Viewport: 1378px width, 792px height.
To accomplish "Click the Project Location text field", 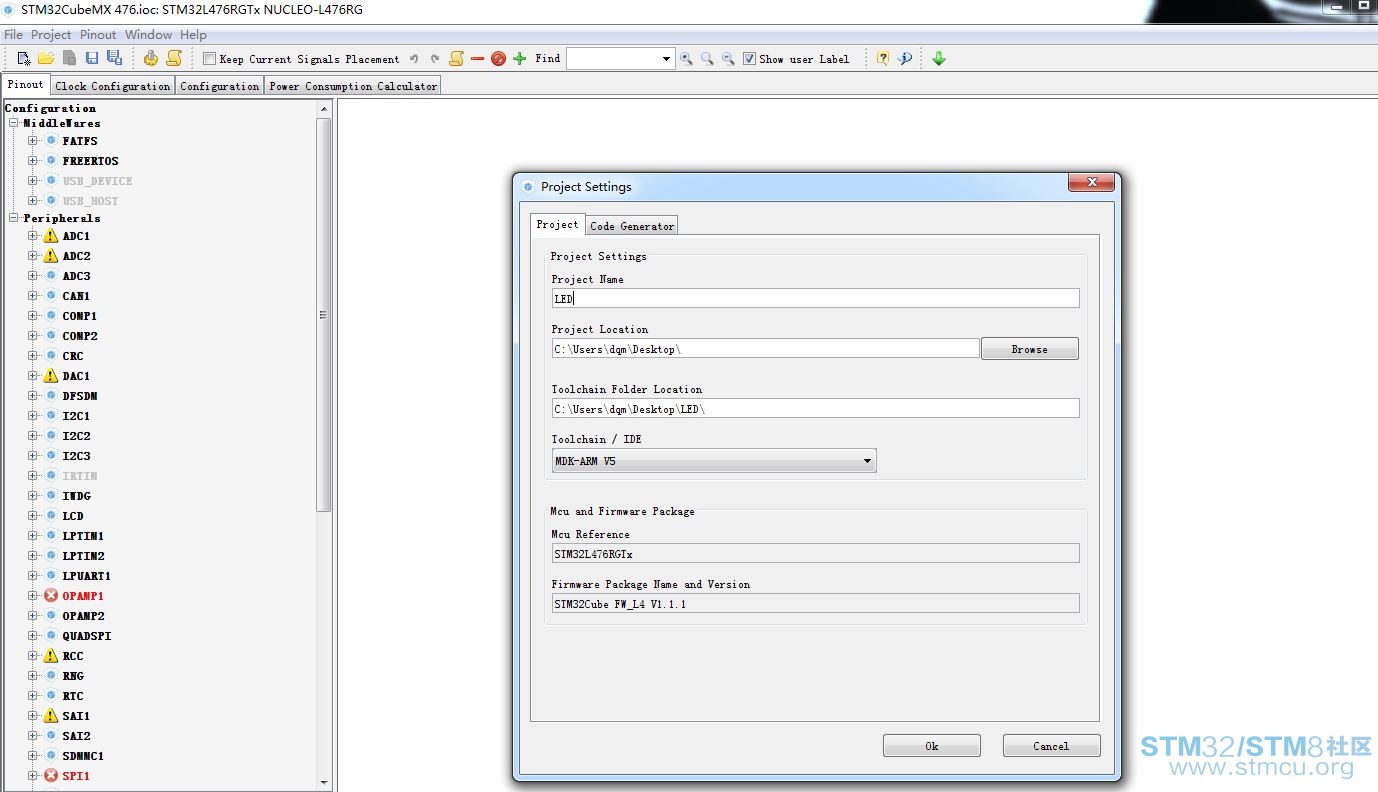I will [x=765, y=348].
